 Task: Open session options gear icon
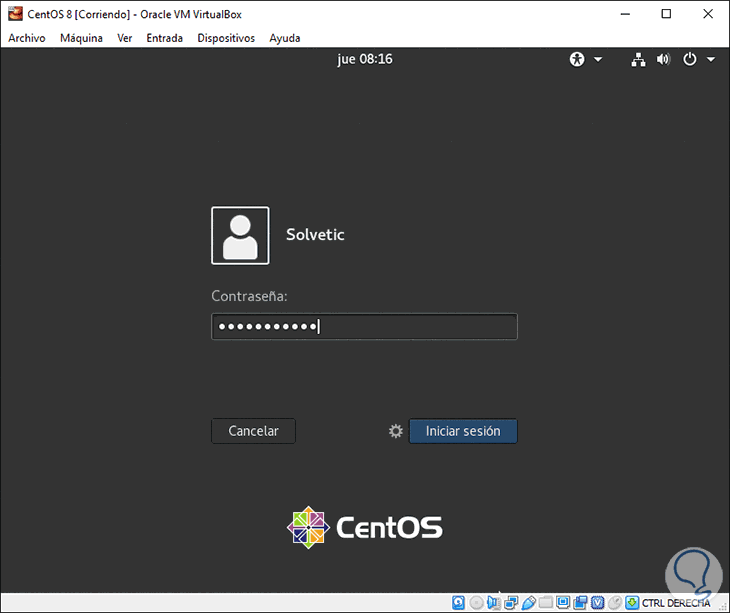396,431
